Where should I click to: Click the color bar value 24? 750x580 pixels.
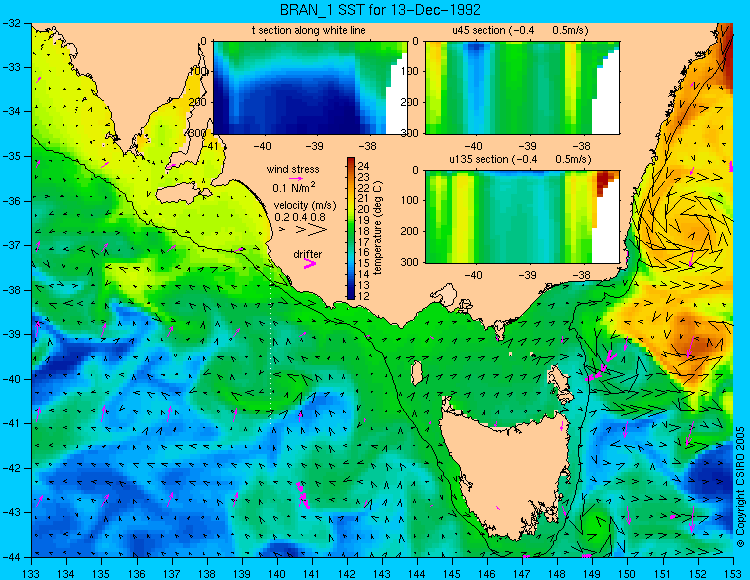(363, 166)
